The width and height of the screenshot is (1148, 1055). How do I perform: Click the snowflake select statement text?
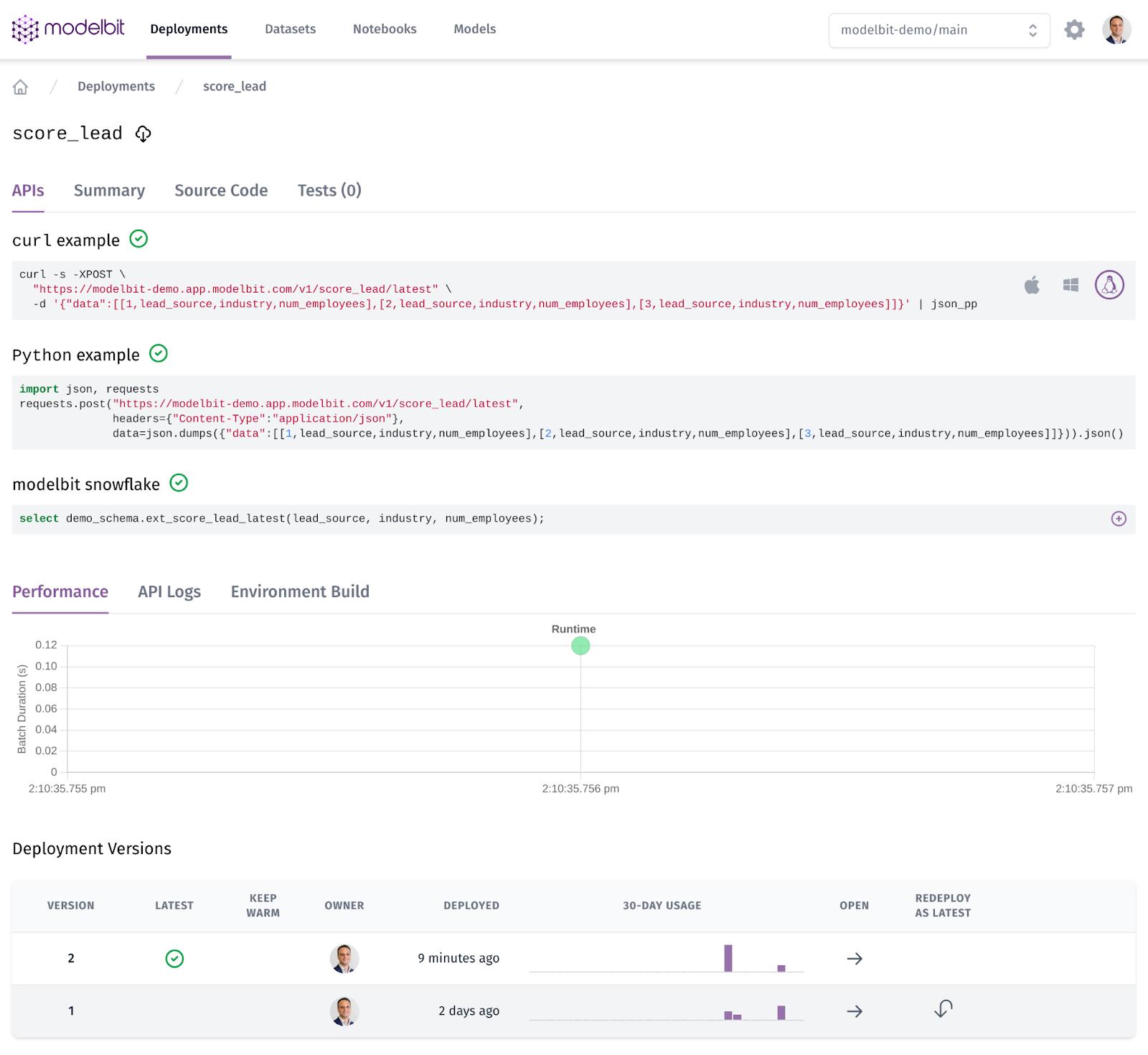282,519
